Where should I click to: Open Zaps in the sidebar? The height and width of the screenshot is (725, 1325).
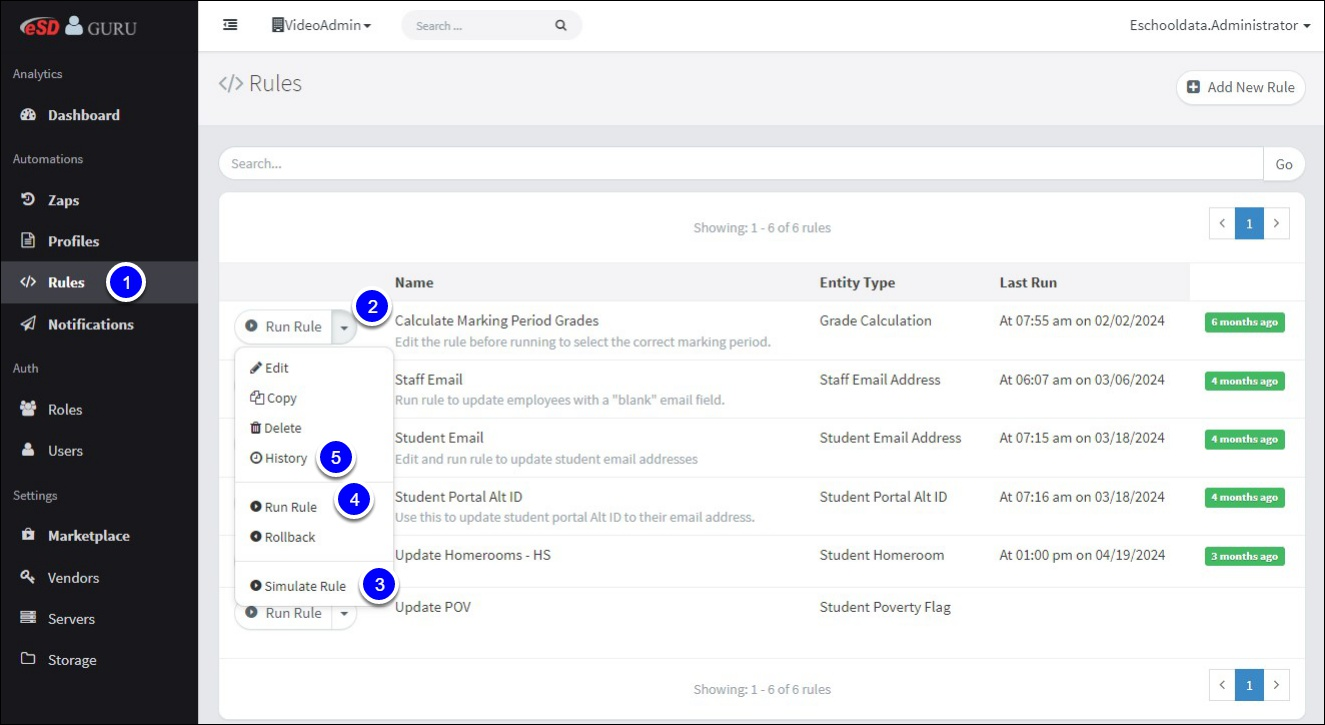click(x=63, y=200)
